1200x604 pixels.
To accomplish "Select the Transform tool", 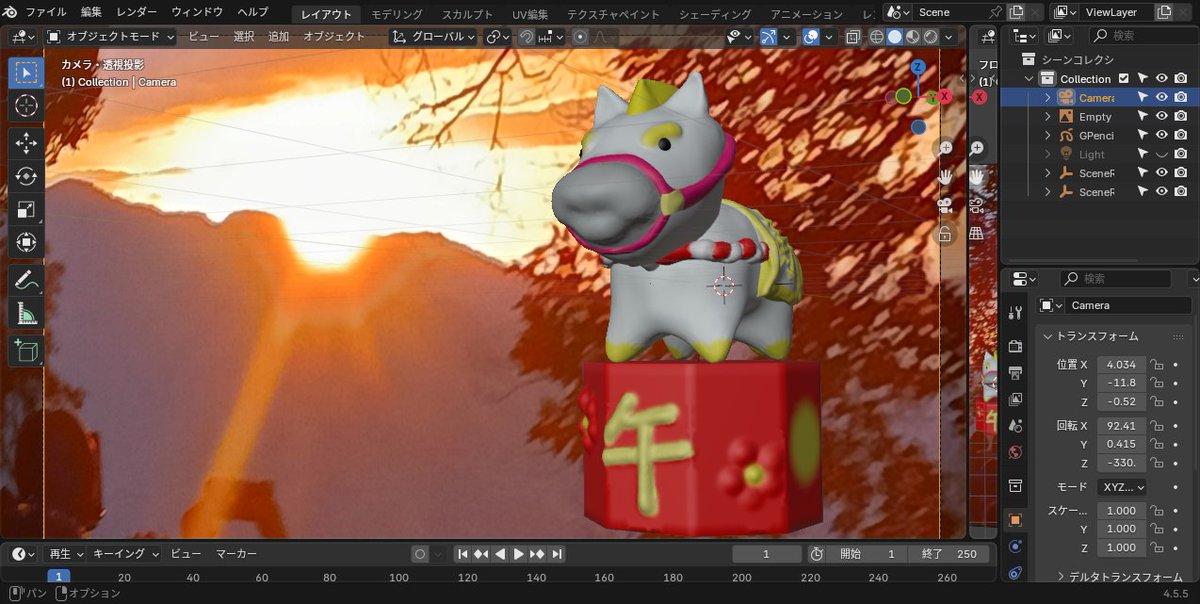I will click(x=26, y=243).
